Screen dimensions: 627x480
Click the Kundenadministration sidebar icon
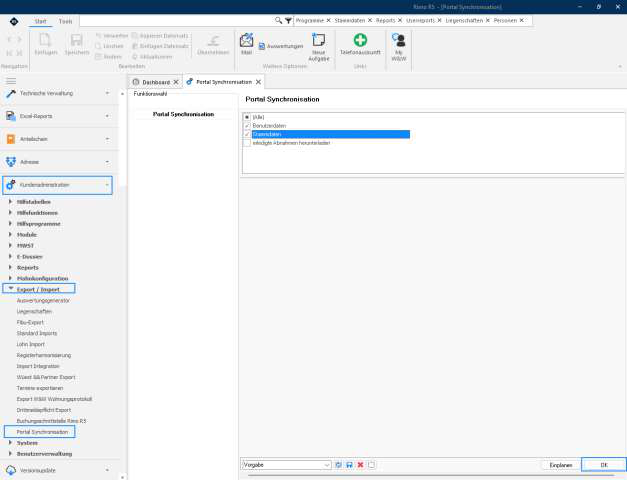click(x=11, y=185)
